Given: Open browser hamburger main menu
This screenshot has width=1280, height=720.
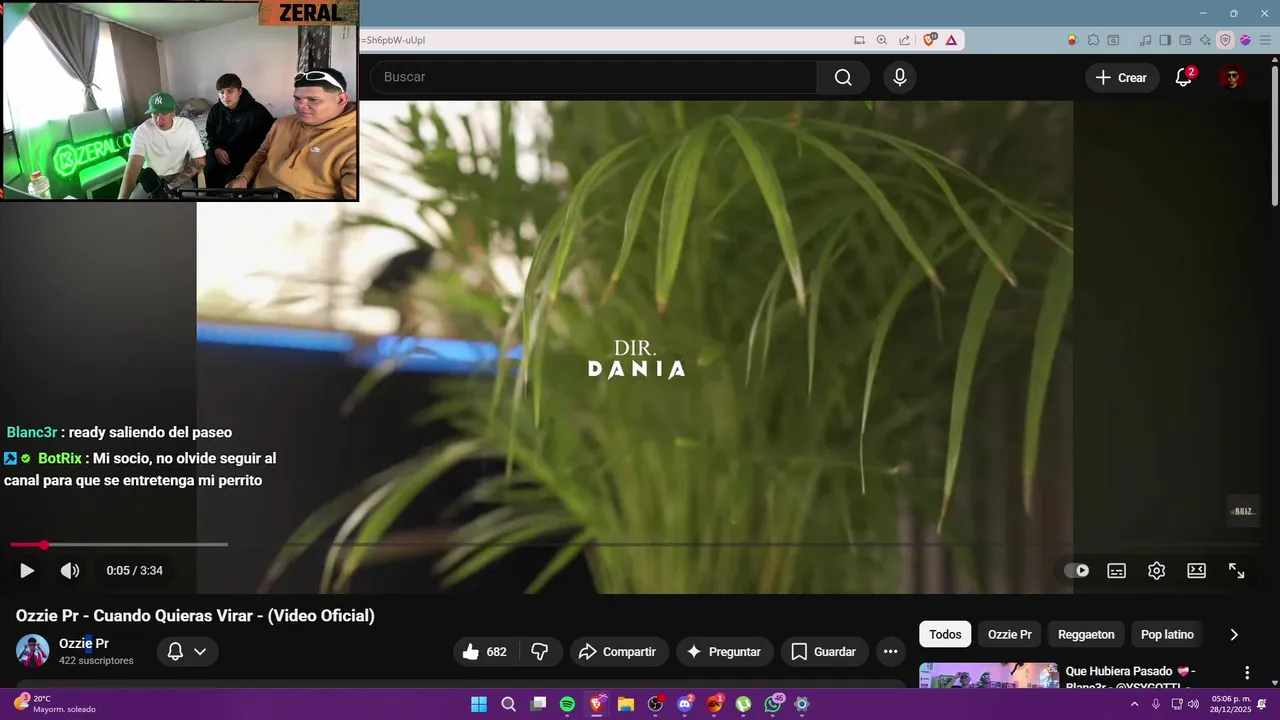Looking at the screenshot, I should coord(1264,40).
